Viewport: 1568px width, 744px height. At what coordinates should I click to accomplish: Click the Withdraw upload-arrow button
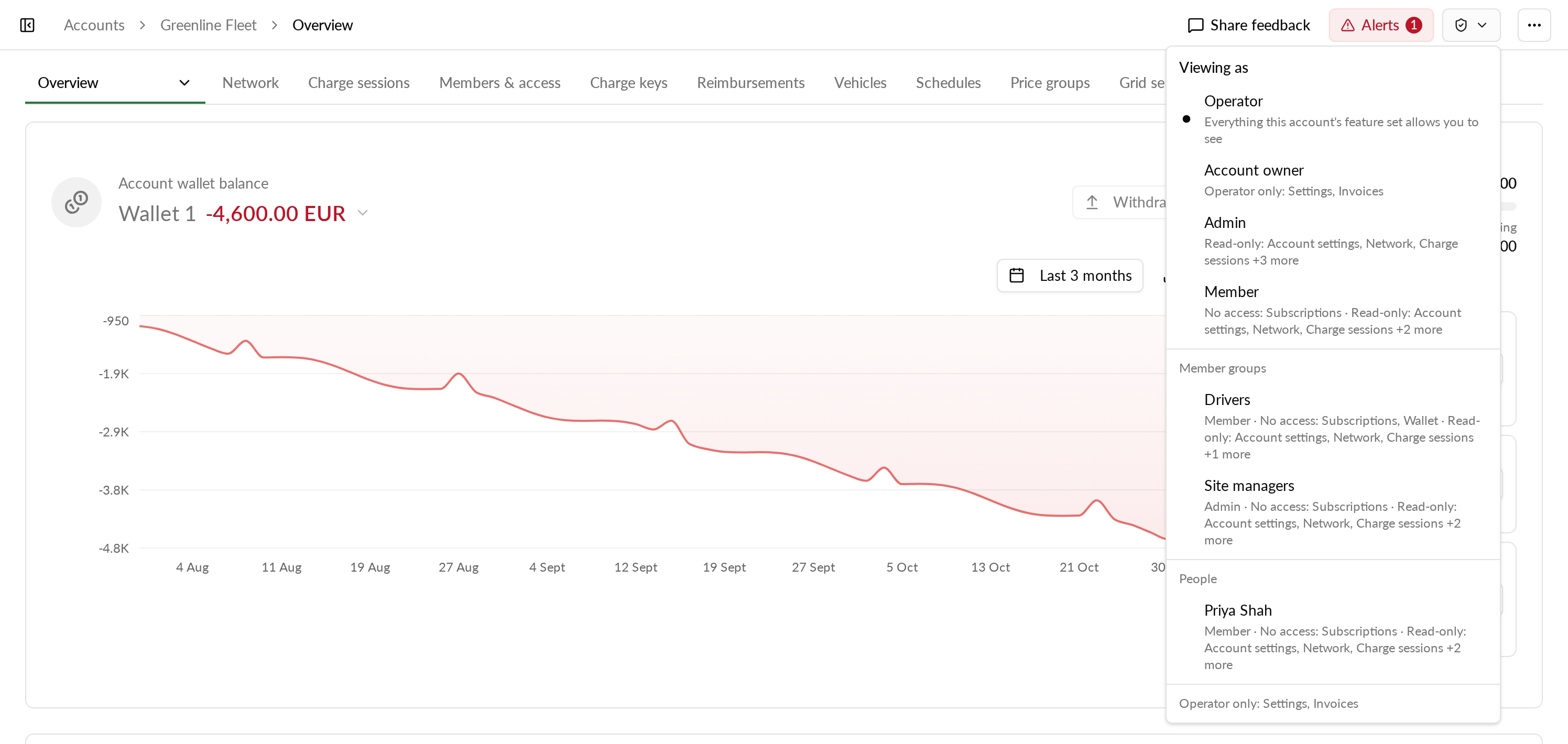click(1120, 202)
